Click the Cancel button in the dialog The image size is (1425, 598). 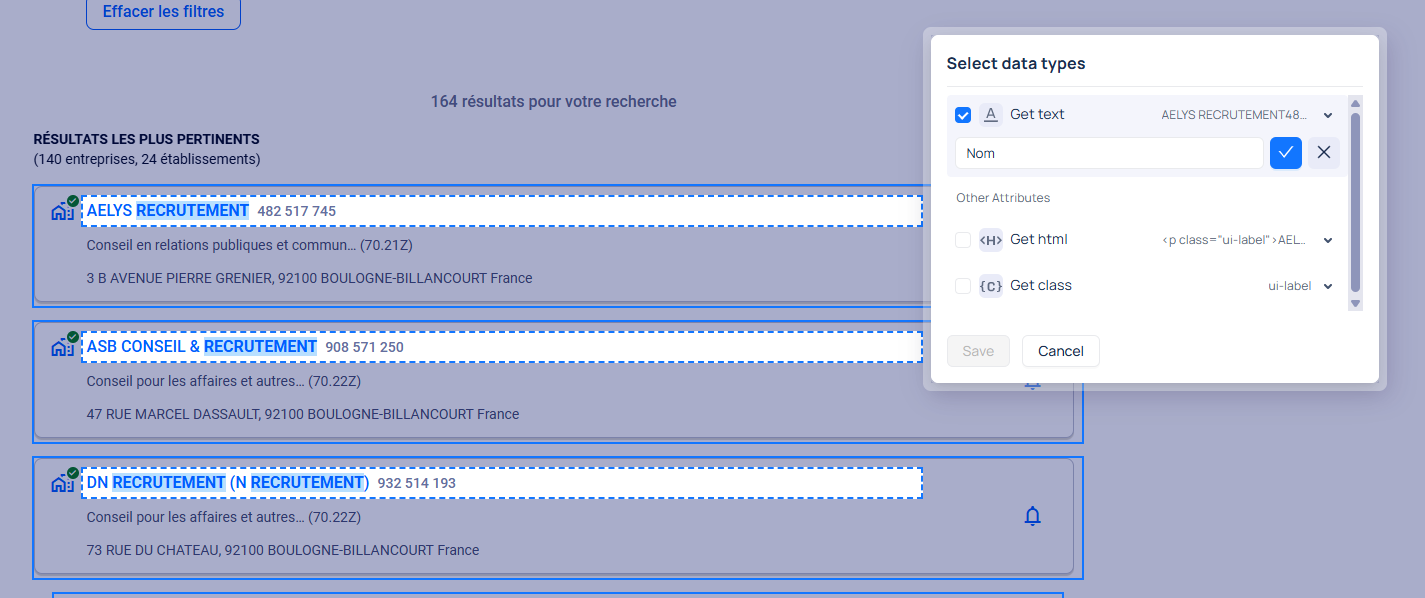click(1060, 350)
